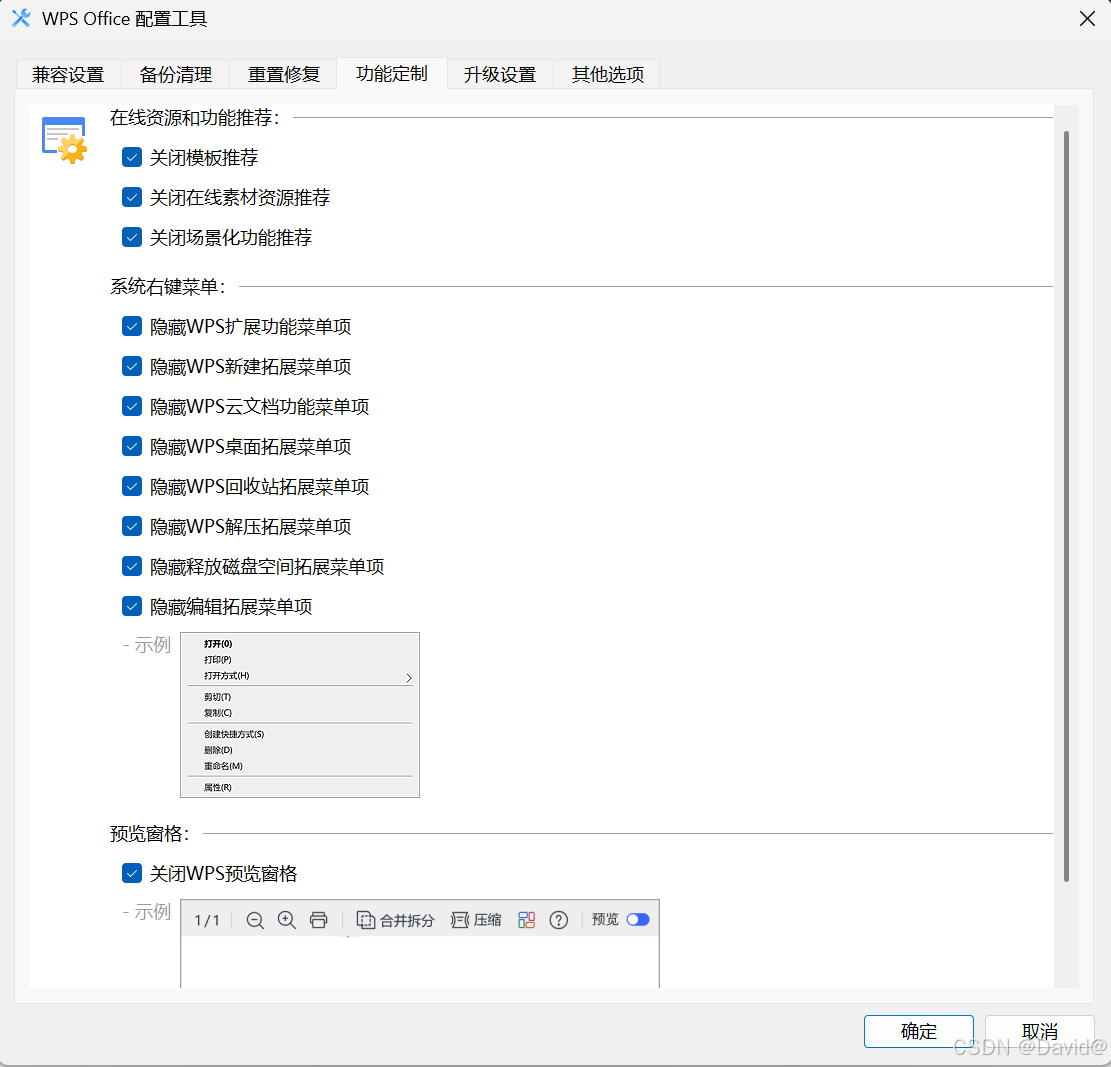
Task: Uncheck 关闭WPS预览窗格 checkbox
Action: (x=132, y=874)
